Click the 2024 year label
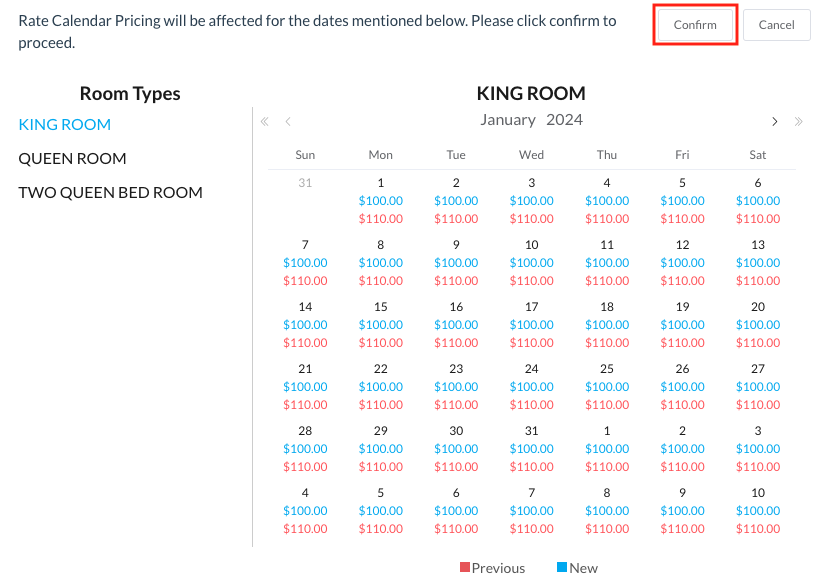This screenshot has width=820, height=580. click(564, 120)
